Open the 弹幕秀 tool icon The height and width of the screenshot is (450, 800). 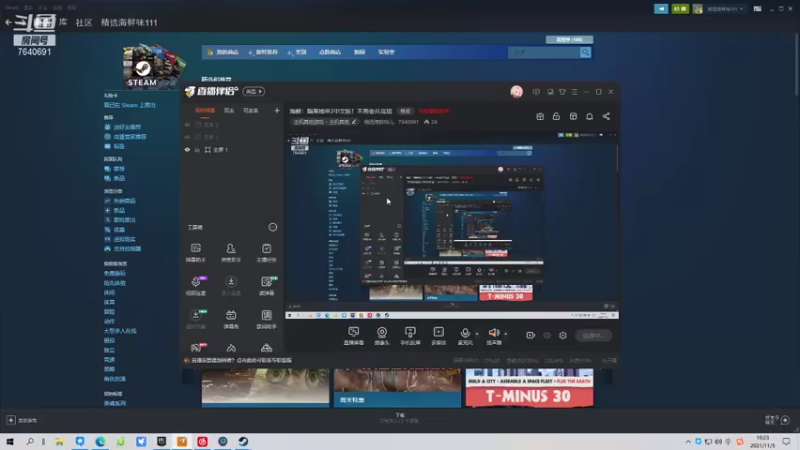tap(231, 319)
